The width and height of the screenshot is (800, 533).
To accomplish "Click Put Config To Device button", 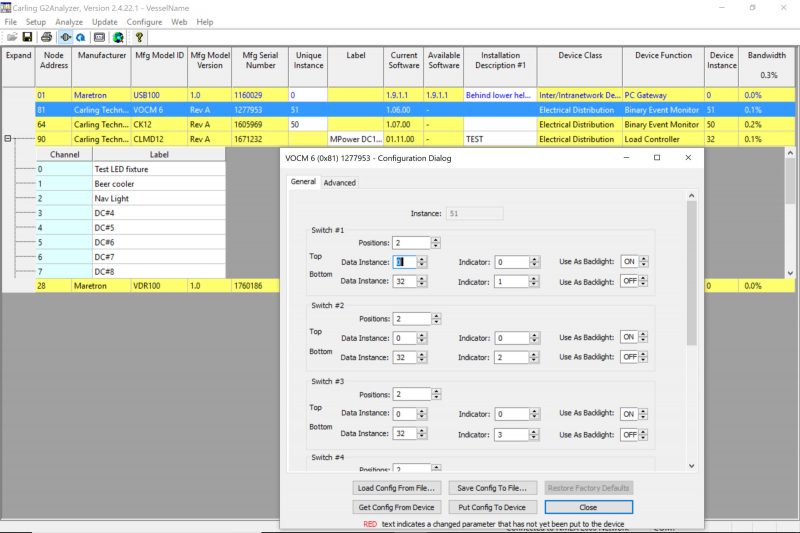I will [x=492, y=507].
